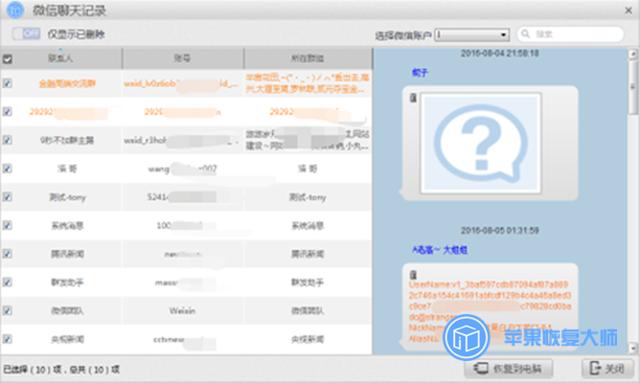The height and width of the screenshot is (383, 640).
Task: Click the recover-to-computer monitor icon
Action: pyautogui.click(x=481, y=368)
